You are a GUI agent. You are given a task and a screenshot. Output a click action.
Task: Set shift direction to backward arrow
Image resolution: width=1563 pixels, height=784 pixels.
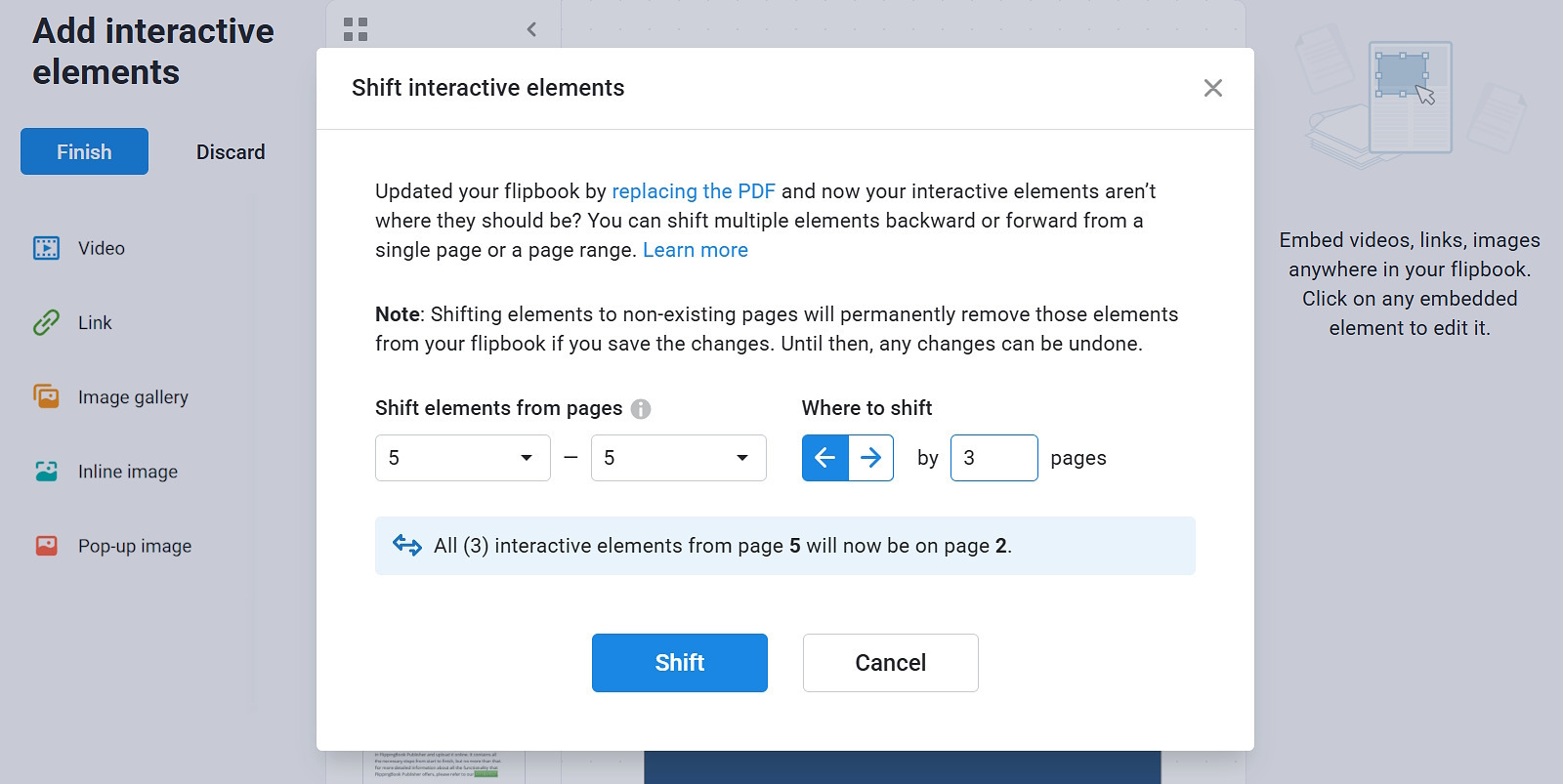(x=824, y=458)
